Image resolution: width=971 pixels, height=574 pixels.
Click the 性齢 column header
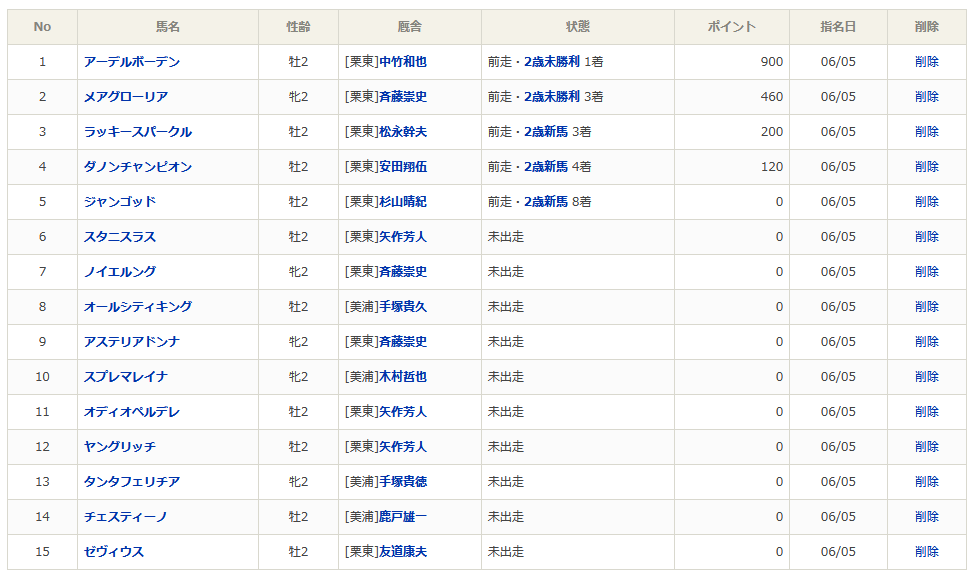coord(298,27)
